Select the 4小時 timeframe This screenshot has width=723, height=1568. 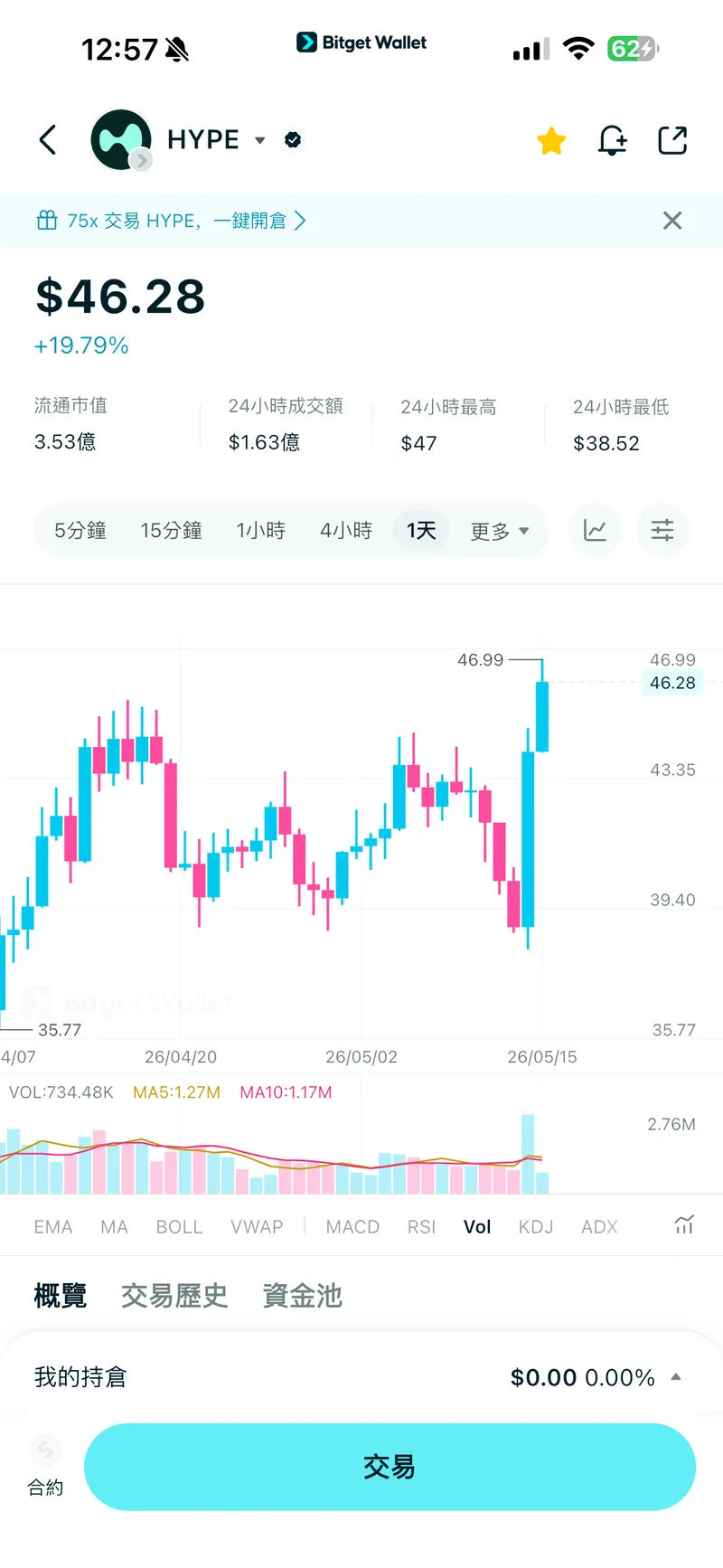pyautogui.click(x=346, y=531)
